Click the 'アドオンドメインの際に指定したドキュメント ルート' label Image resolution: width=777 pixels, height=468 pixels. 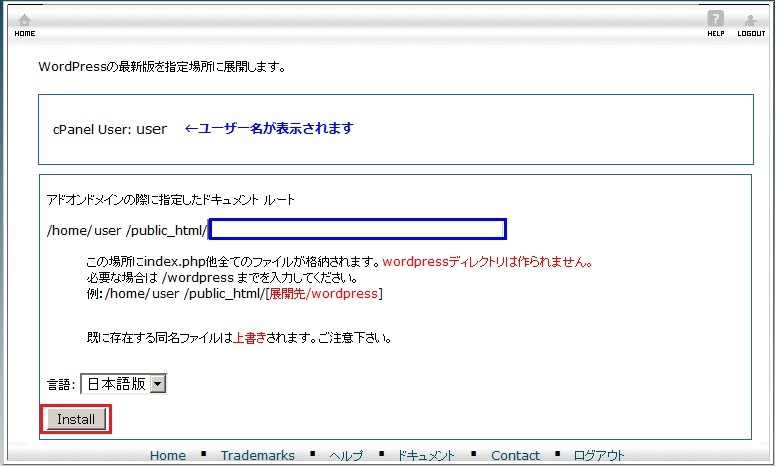[x=170, y=200]
